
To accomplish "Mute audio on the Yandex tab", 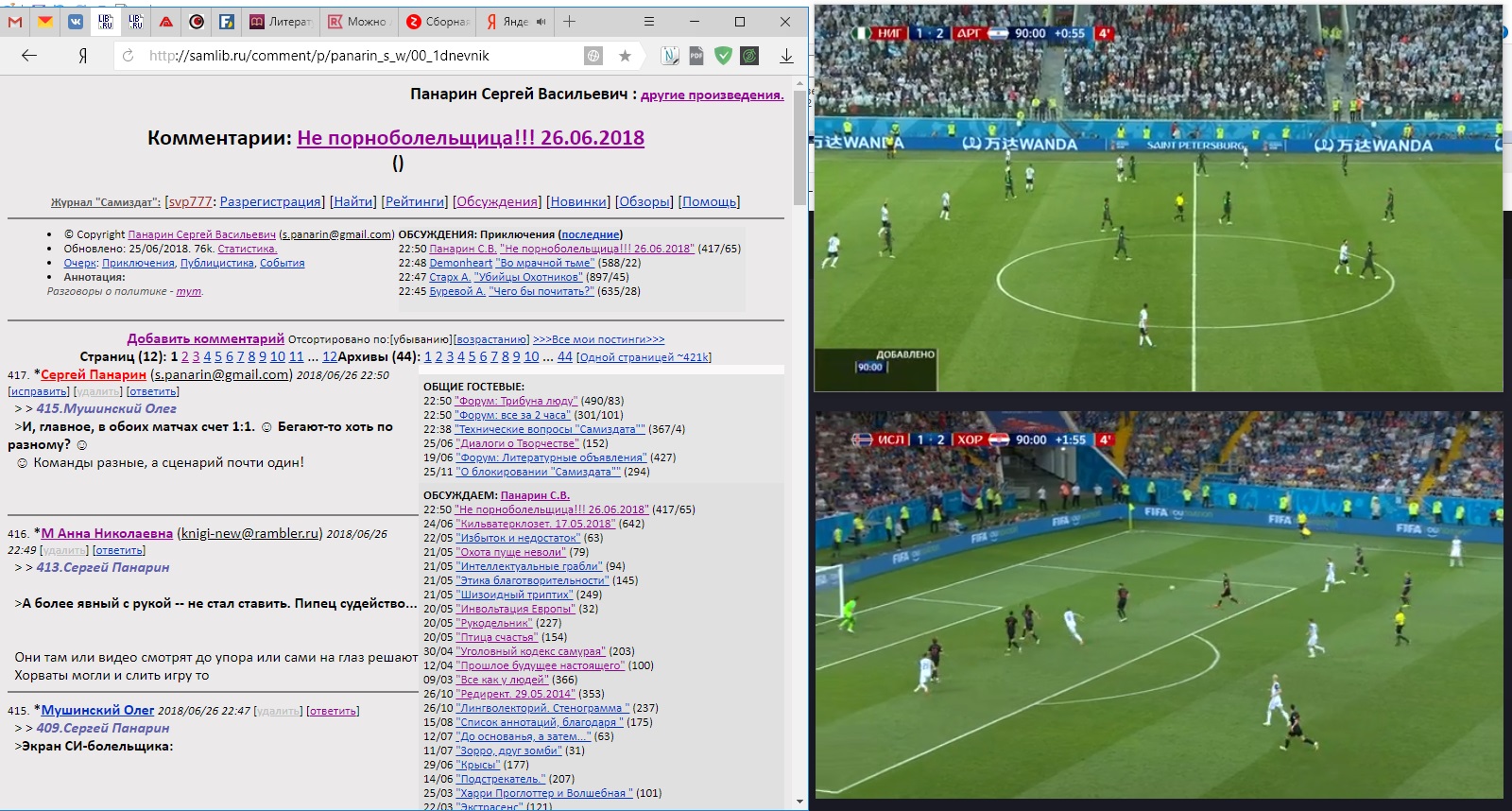I will [541, 22].
